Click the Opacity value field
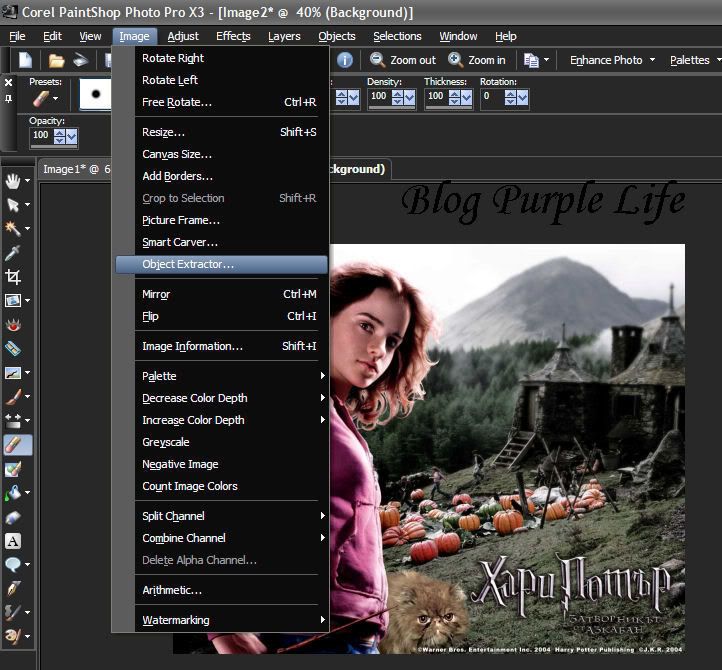This screenshot has height=670, width=722. 41,135
